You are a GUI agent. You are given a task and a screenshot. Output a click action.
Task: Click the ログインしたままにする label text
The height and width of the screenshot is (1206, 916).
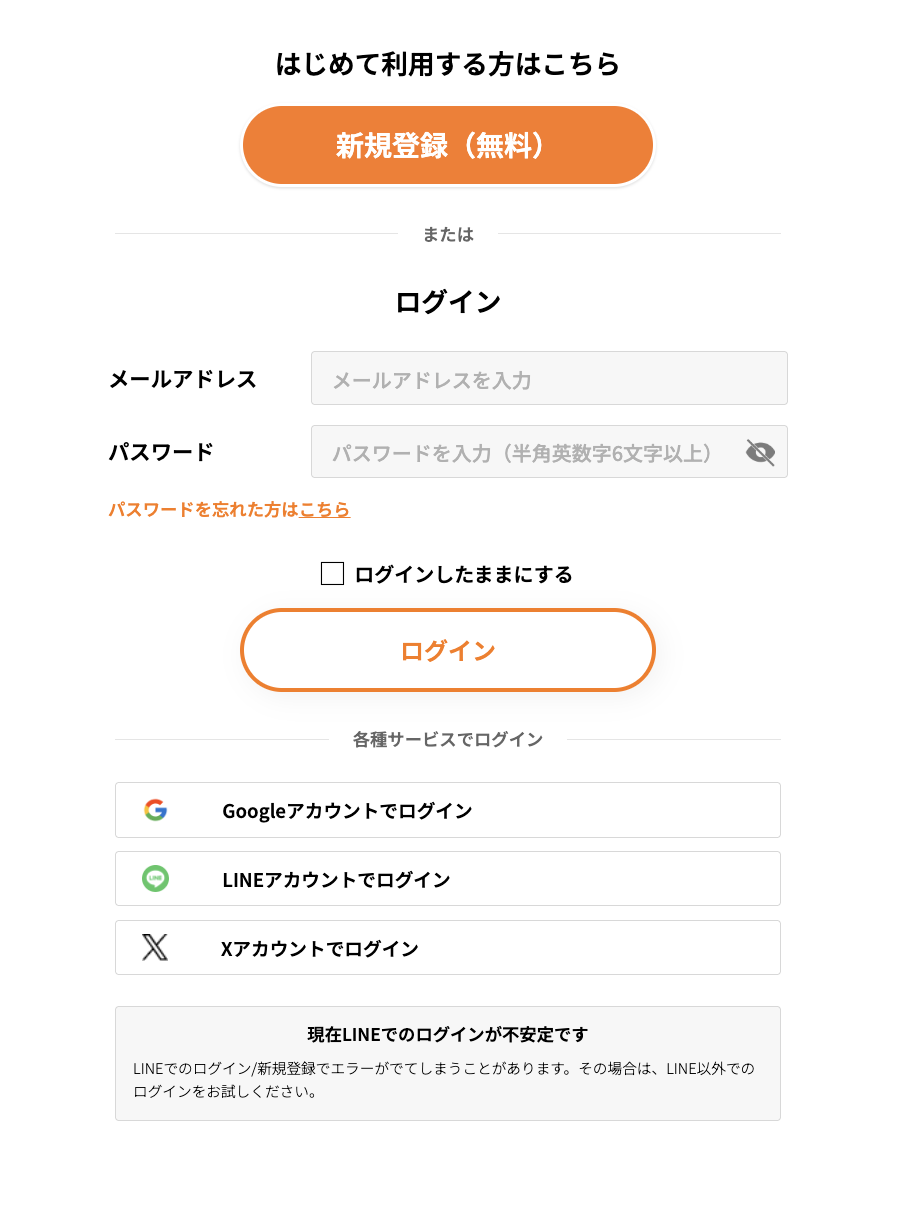pyautogui.click(x=463, y=574)
